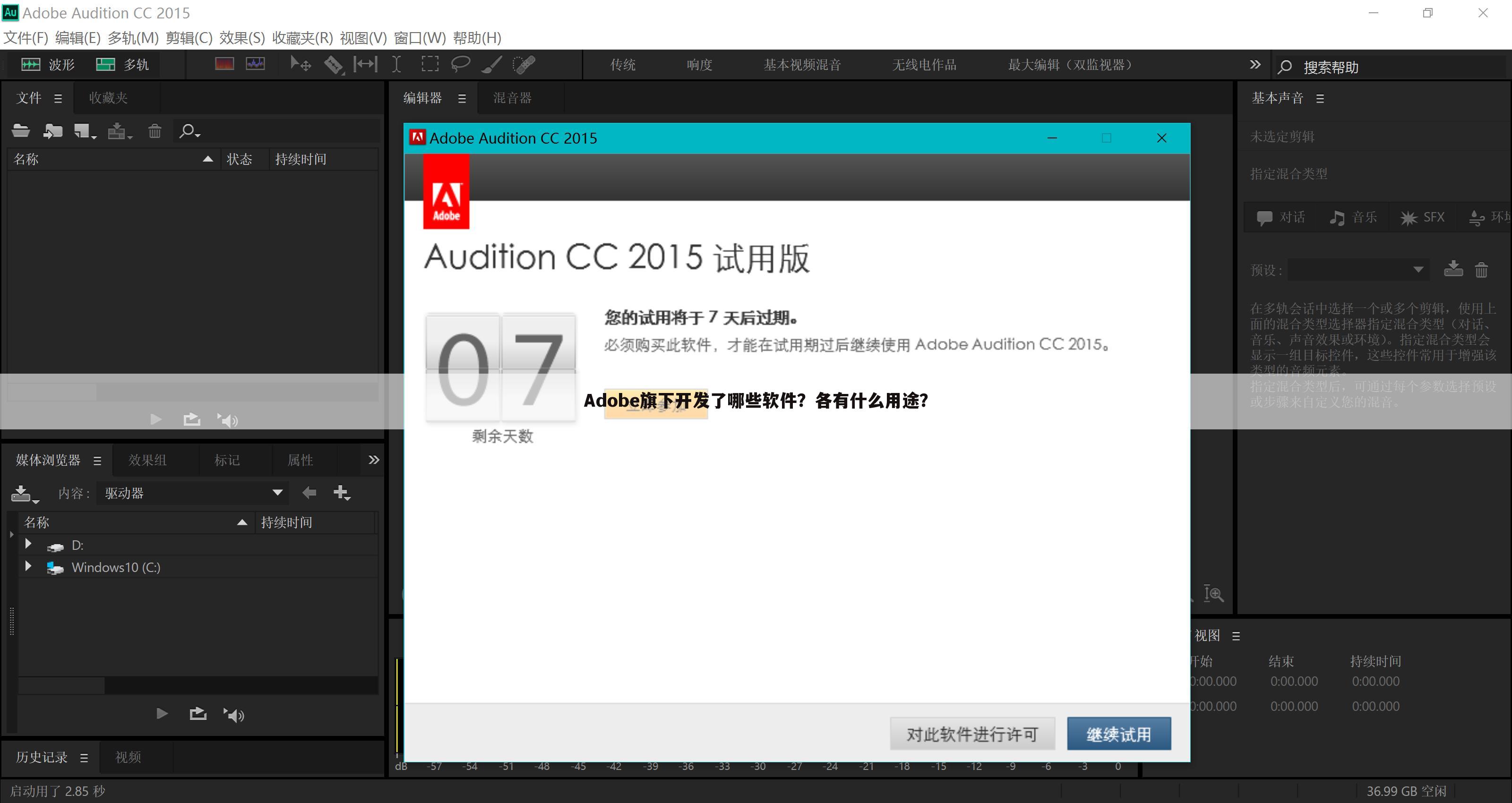The height and width of the screenshot is (803, 1512).
Task: Choose 对话 mix type
Action: click(x=1281, y=218)
